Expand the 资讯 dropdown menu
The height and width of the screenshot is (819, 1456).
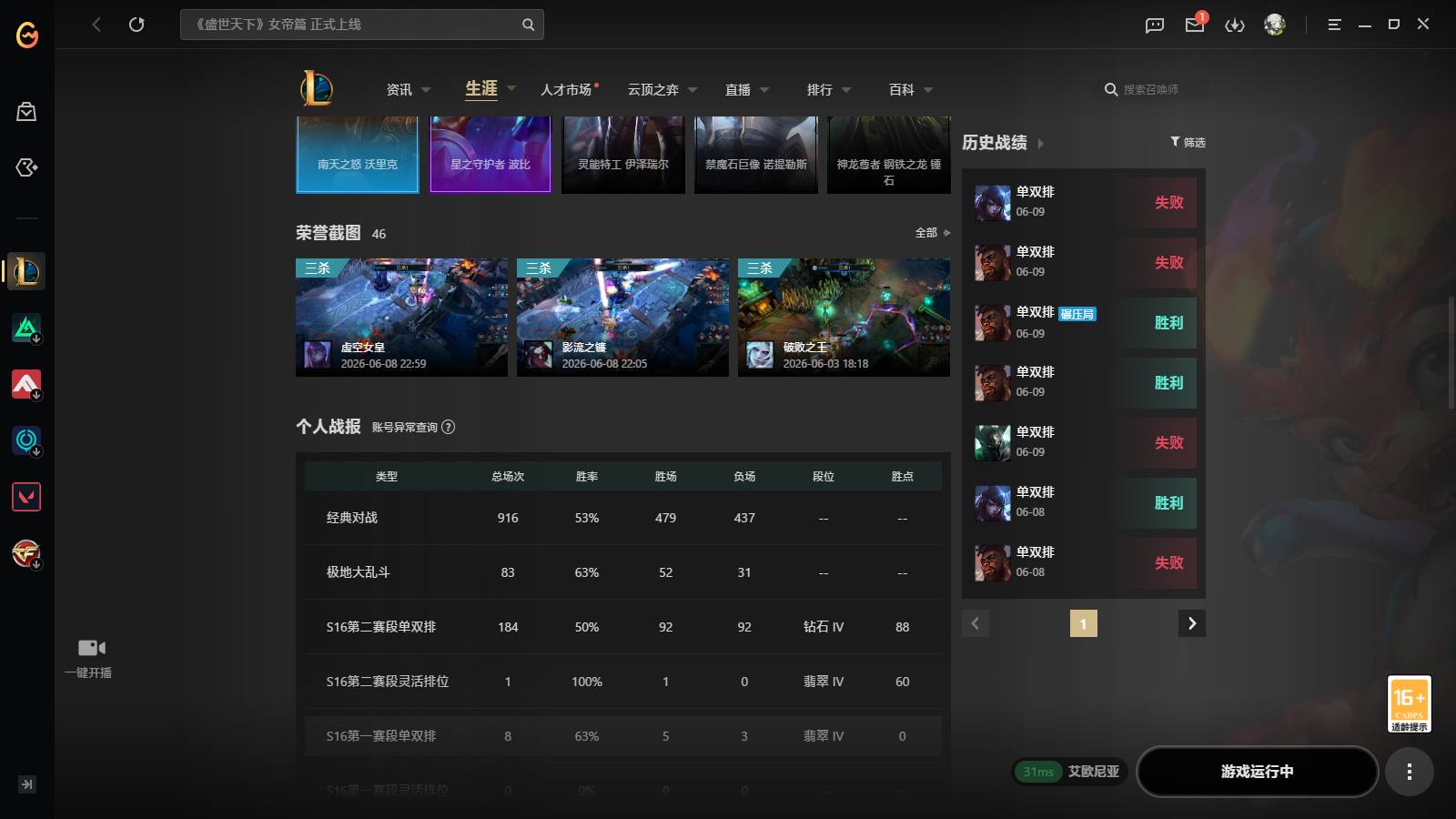[x=426, y=90]
